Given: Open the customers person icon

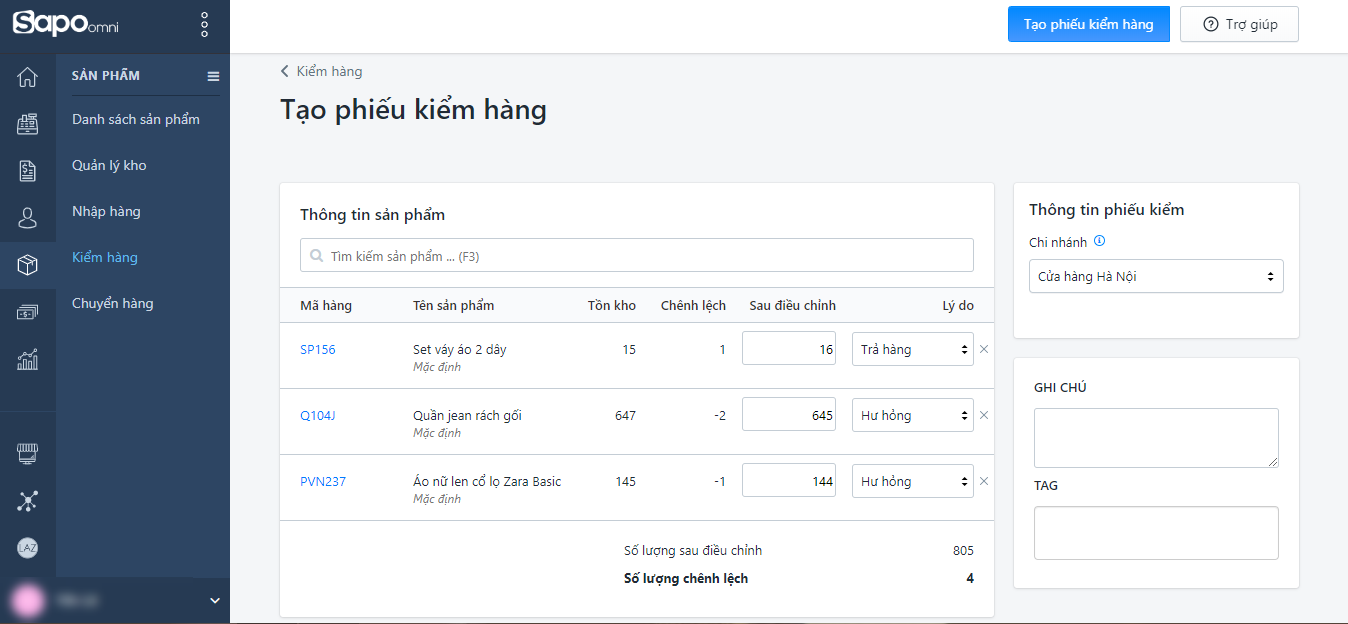Looking at the screenshot, I should (x=28, y=218).
